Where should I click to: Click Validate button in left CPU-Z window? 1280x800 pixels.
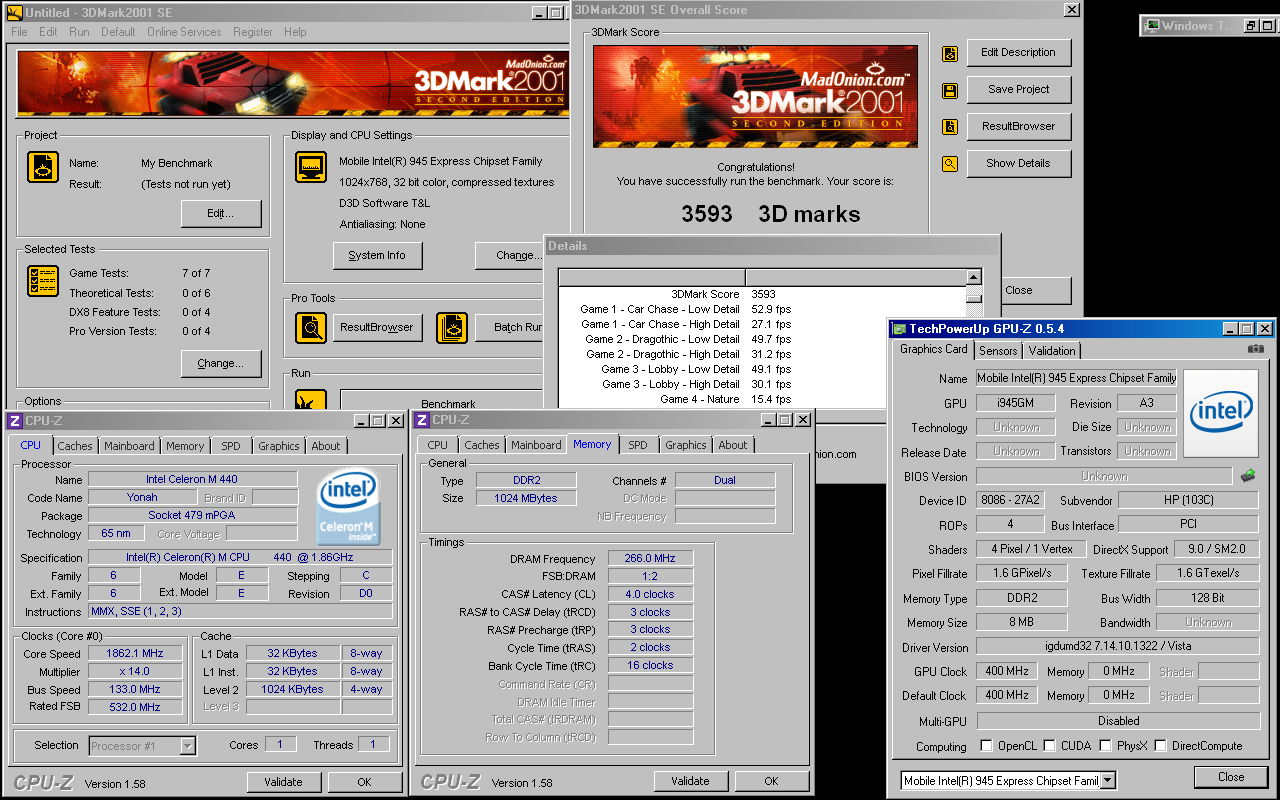[x=283, y=782]
